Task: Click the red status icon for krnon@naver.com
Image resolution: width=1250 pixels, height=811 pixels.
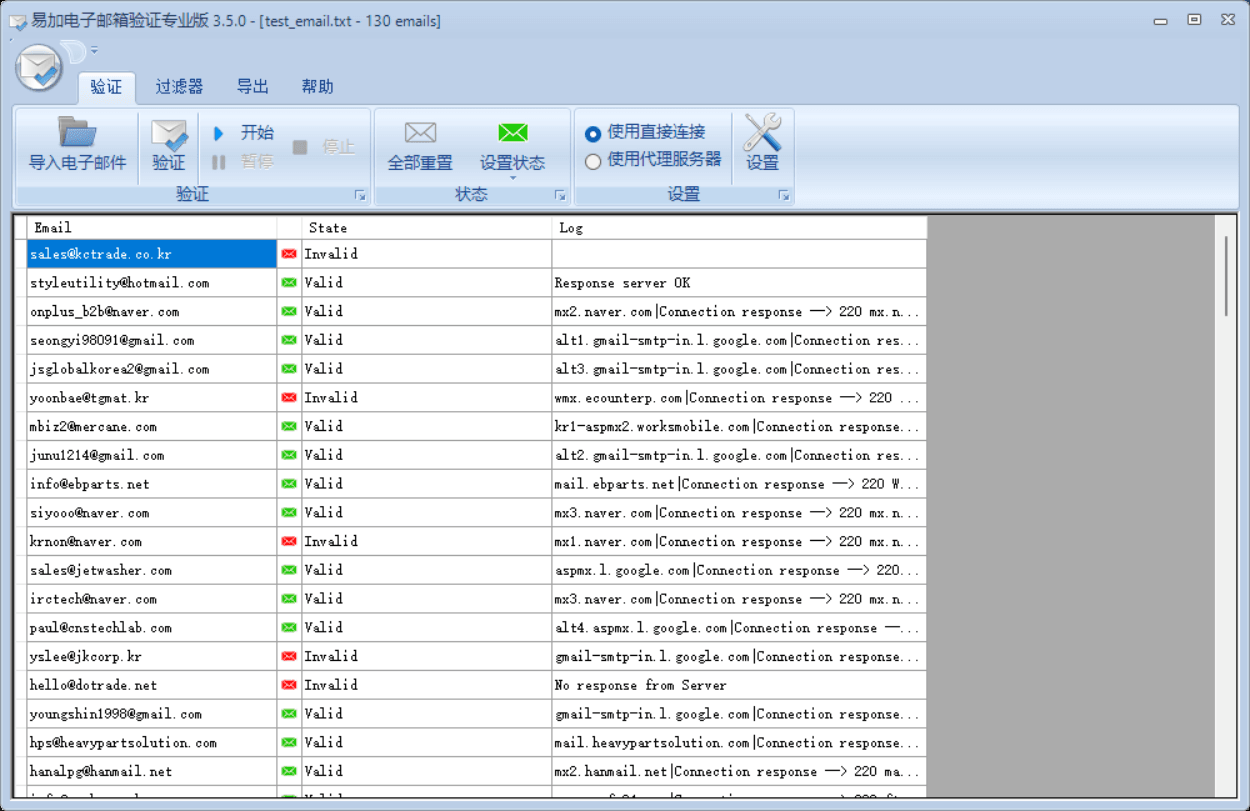Action: 289,542
